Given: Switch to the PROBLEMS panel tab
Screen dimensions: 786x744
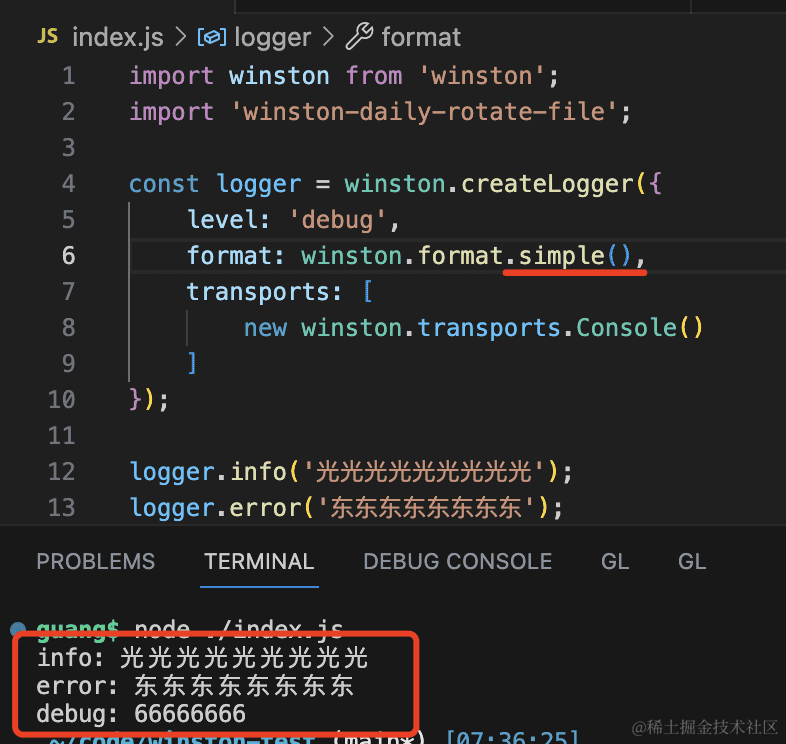Looking at the screenshot, I should (x=96, y=562).
